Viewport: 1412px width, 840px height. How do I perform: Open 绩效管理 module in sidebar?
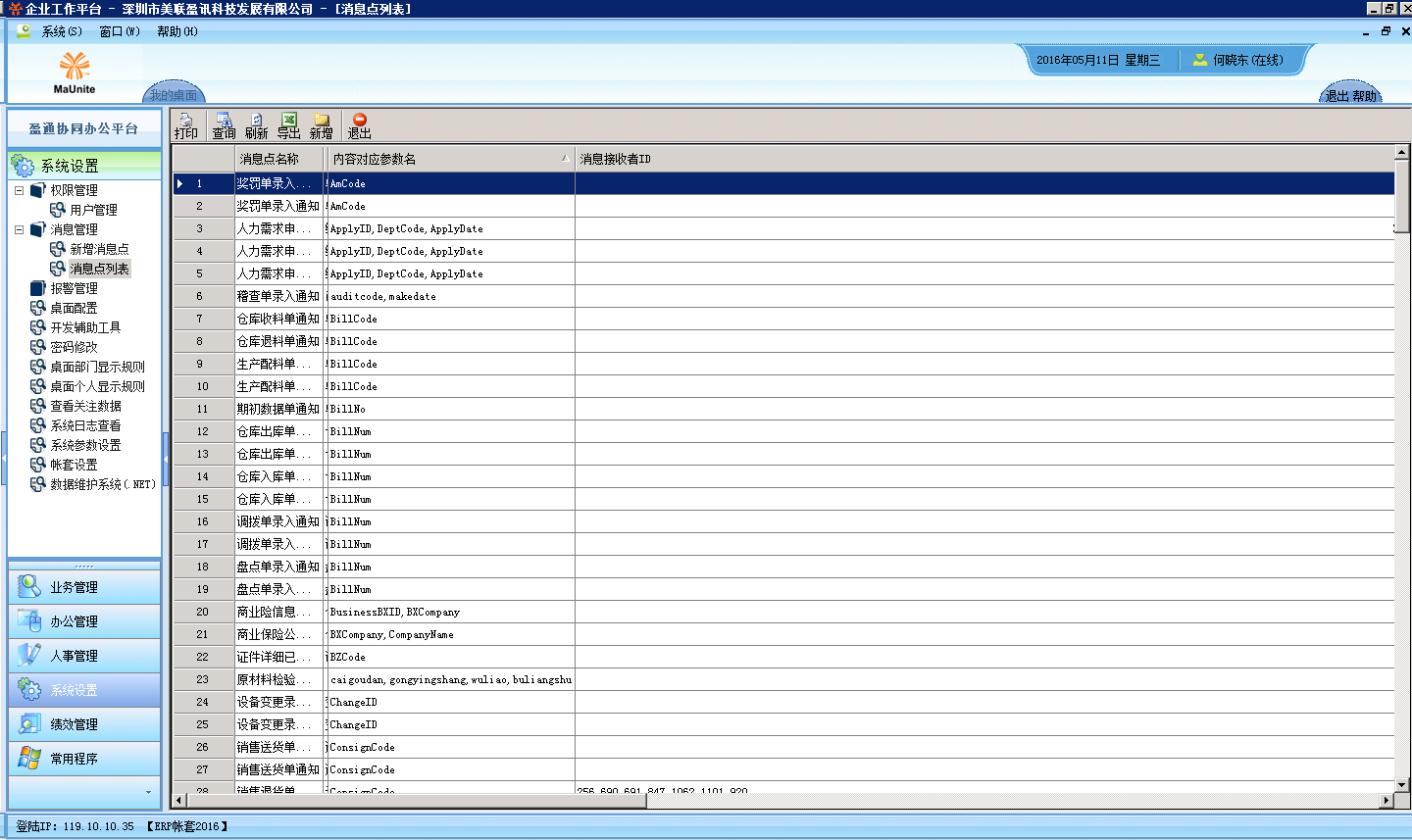84,724
